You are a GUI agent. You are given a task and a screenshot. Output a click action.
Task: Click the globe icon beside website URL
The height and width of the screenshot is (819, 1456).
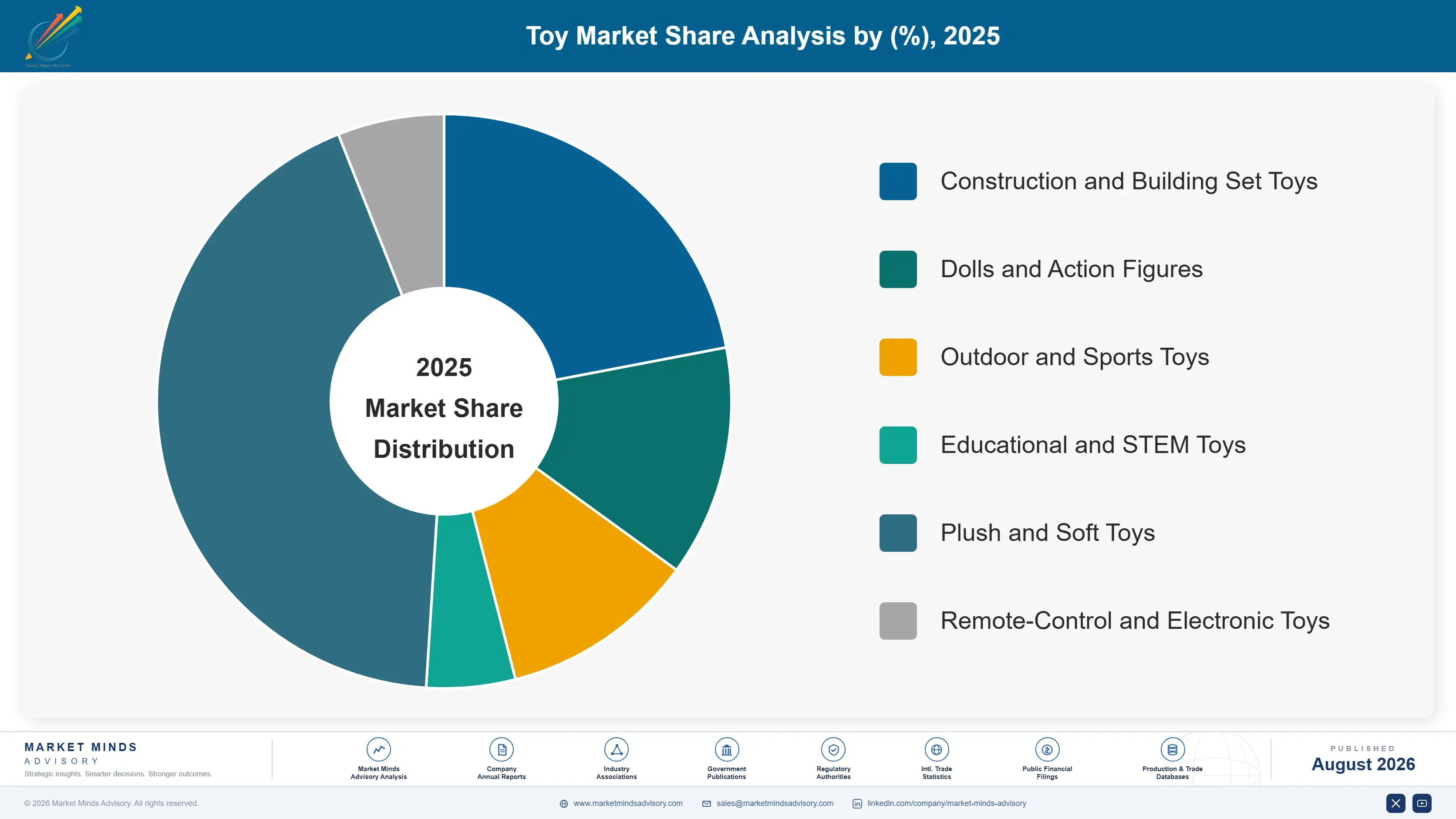563,804
